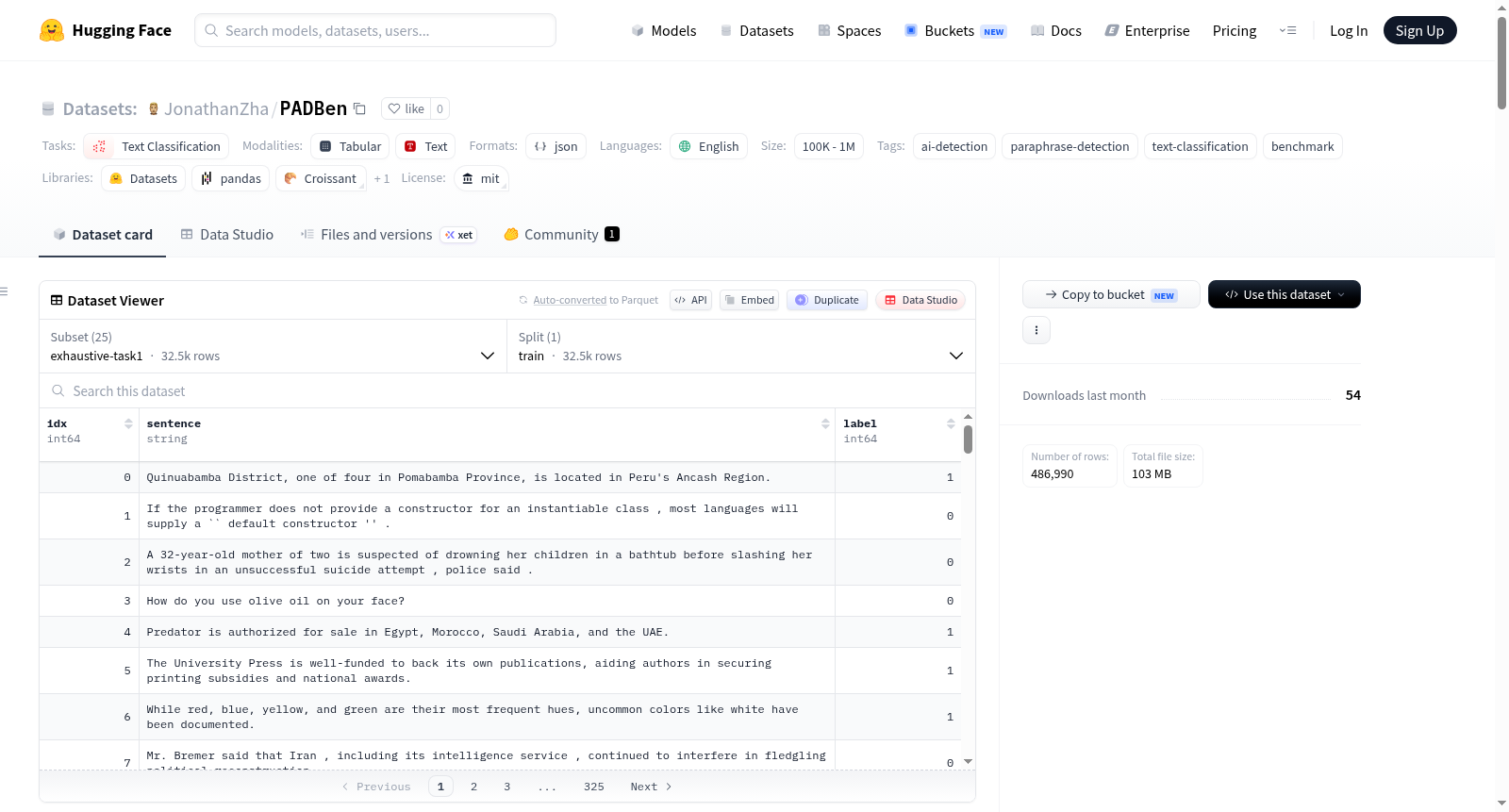Open the Pricing page
Screen dimensions: 1509x812
pos(1235,30)
